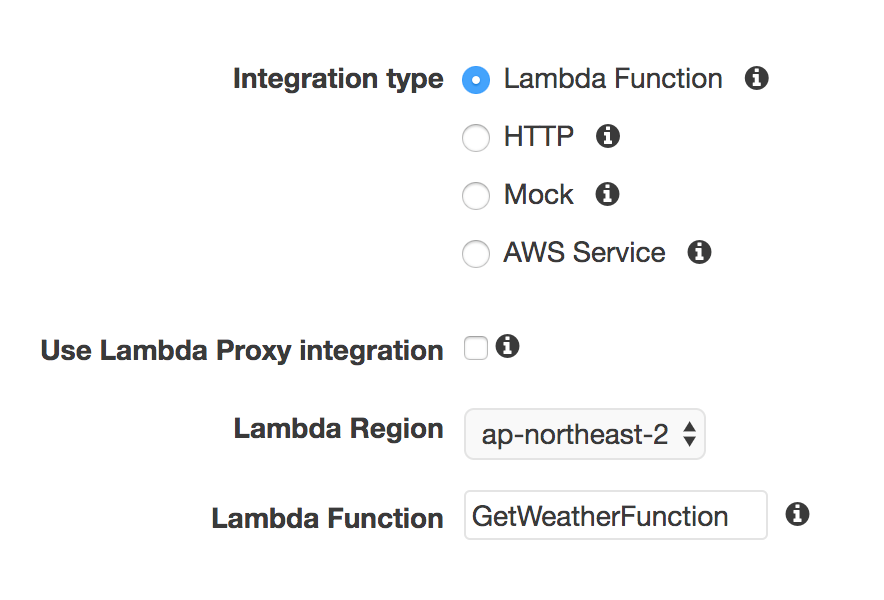Pick the AWS Service integration option
This screenshot has height=600, width=884.
tap(476, 254)
